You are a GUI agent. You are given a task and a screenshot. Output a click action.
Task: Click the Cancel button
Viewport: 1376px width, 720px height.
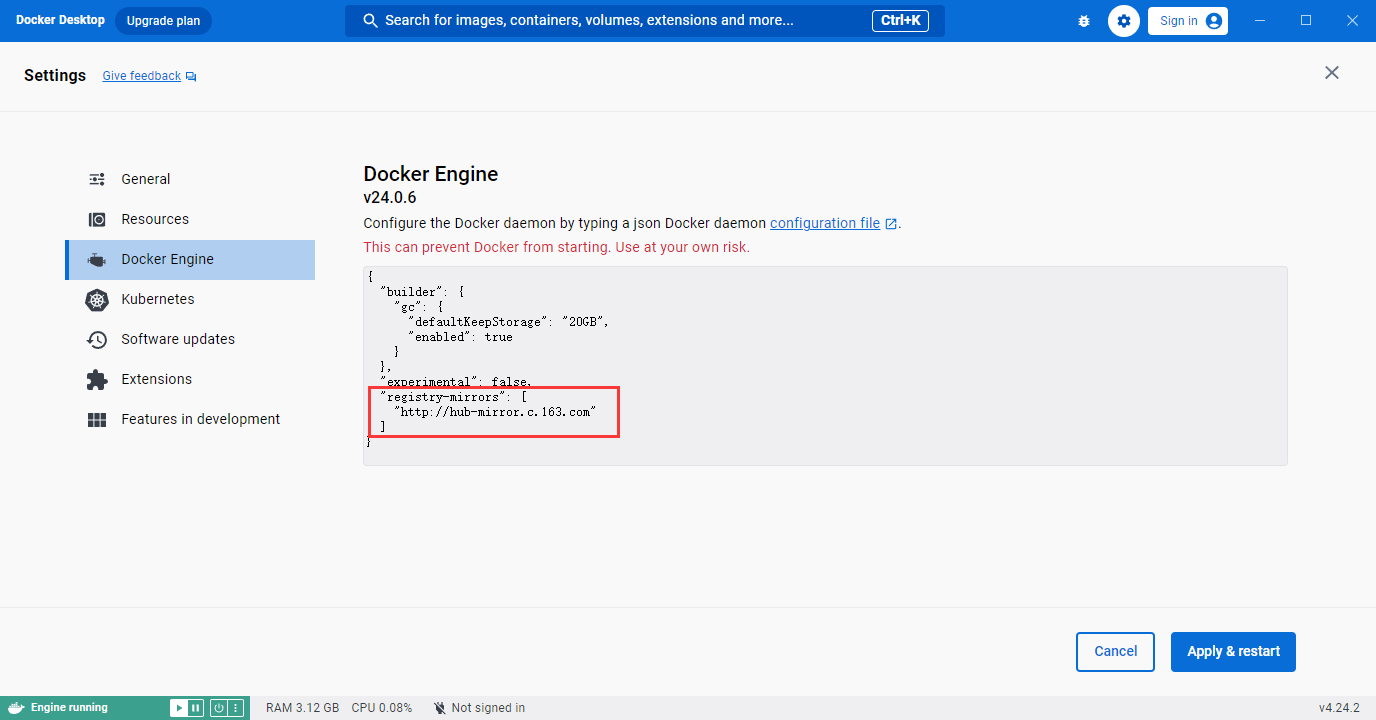pyautogui.click(x=1115, y=651)
